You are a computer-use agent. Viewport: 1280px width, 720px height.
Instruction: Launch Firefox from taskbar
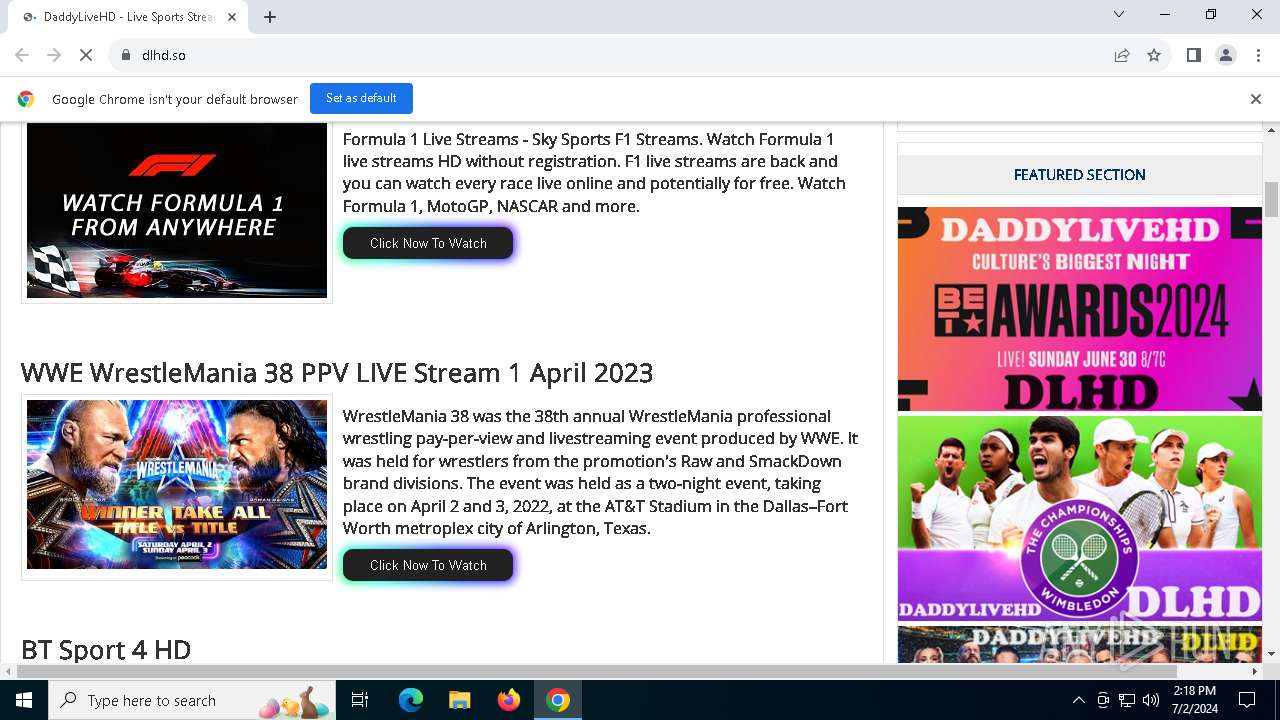point(509,700)
